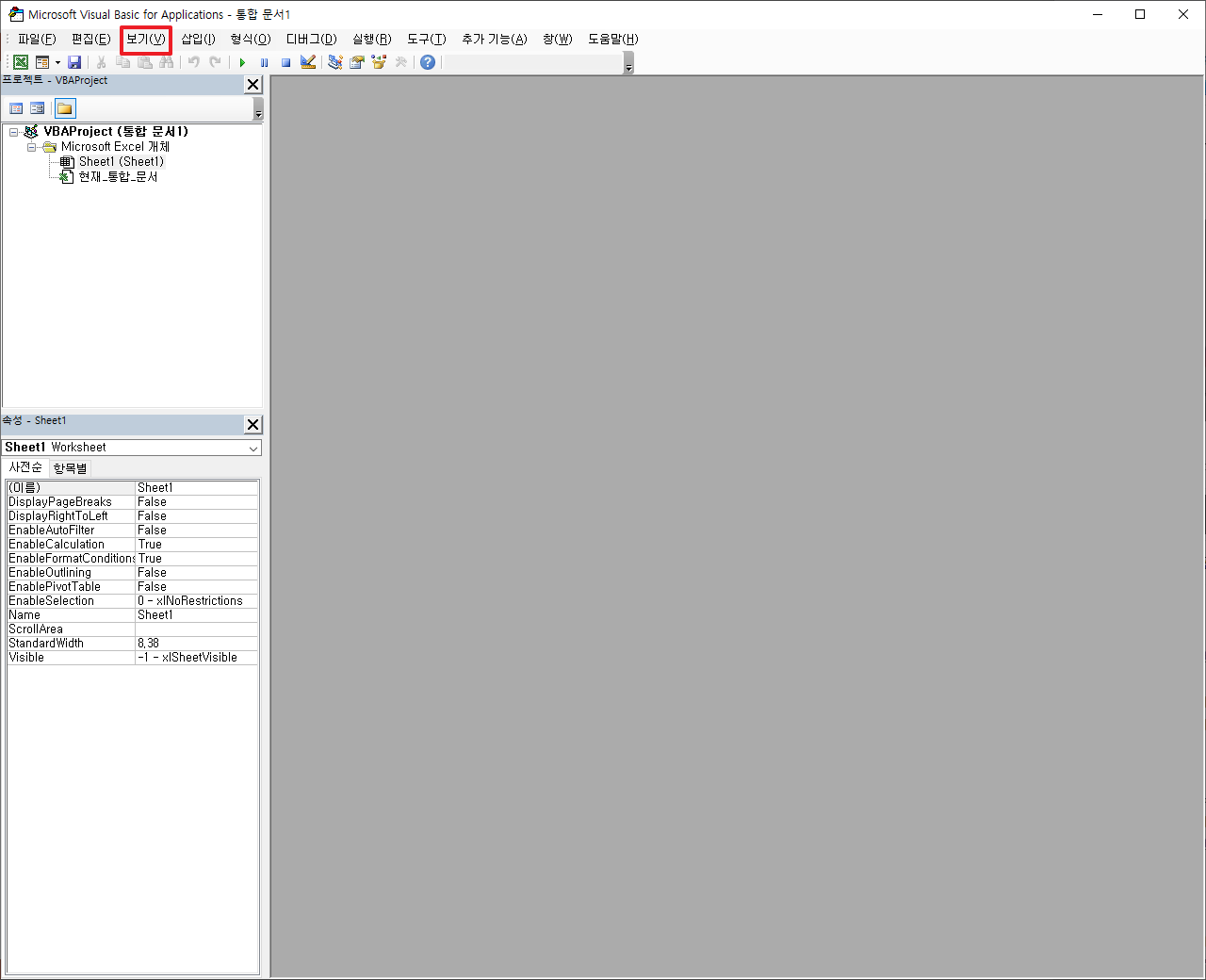This screenshot has width=1206, height=980.
Task: Click the StandardWidth 8.38 value
Action: (x=196, y=644)
